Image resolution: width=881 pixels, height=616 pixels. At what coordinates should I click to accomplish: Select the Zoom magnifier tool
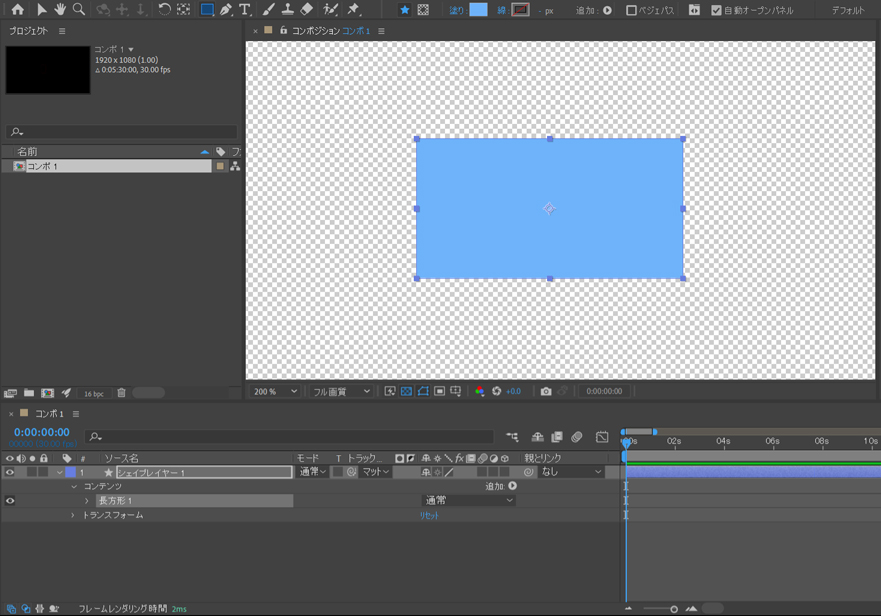pyautogui.click(x=79, y=10)
